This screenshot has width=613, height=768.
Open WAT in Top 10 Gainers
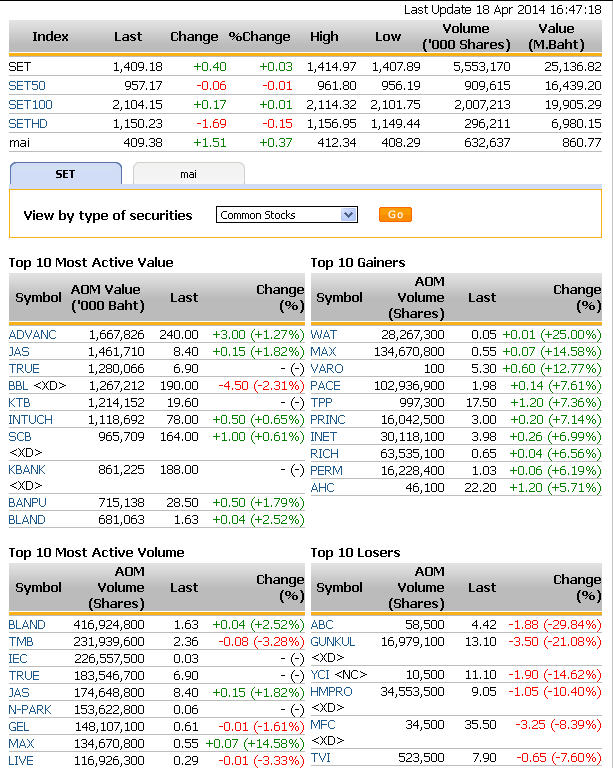tap(324, 334)
